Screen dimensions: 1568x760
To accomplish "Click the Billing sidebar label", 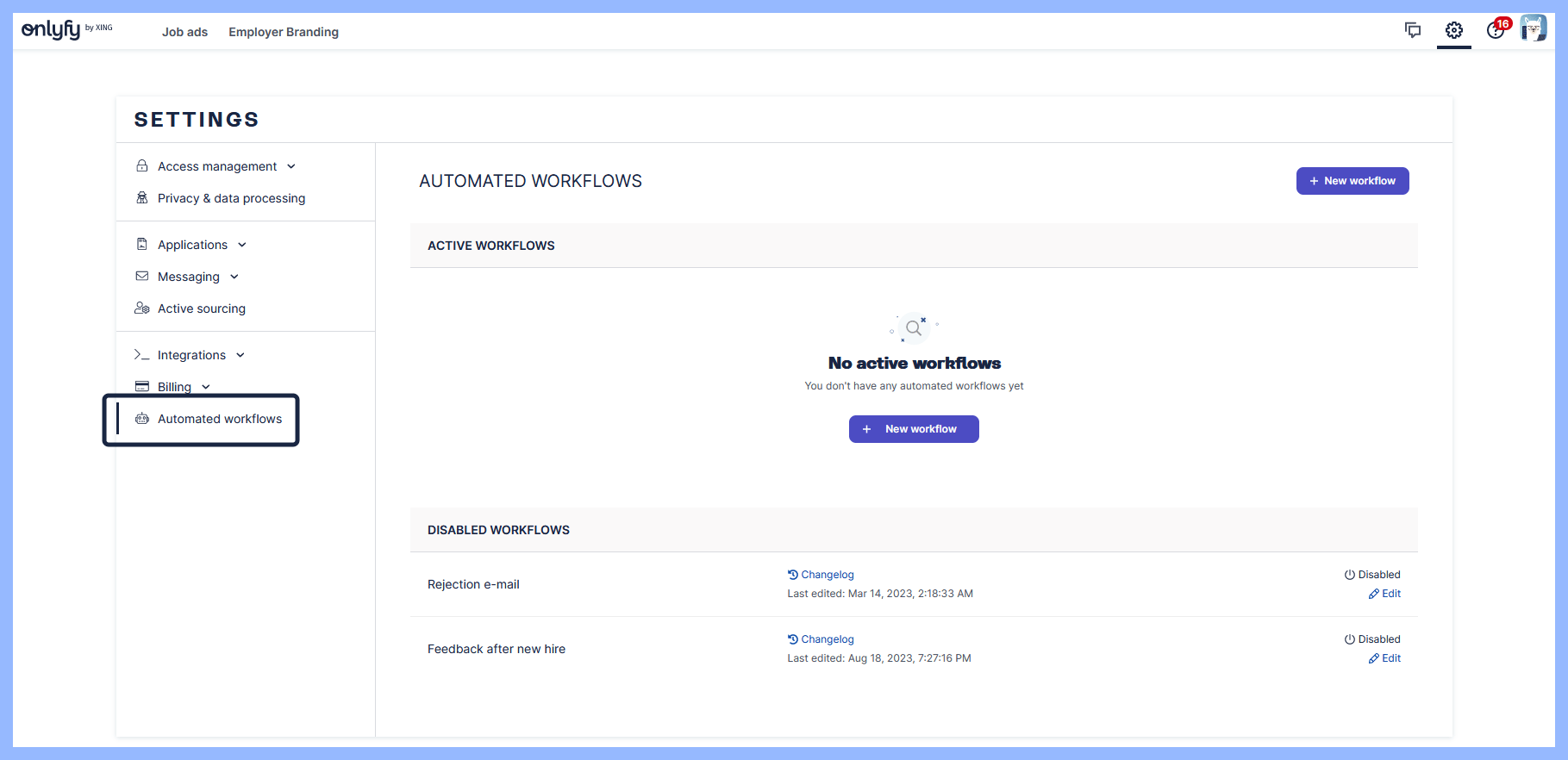I will point(174,387).
